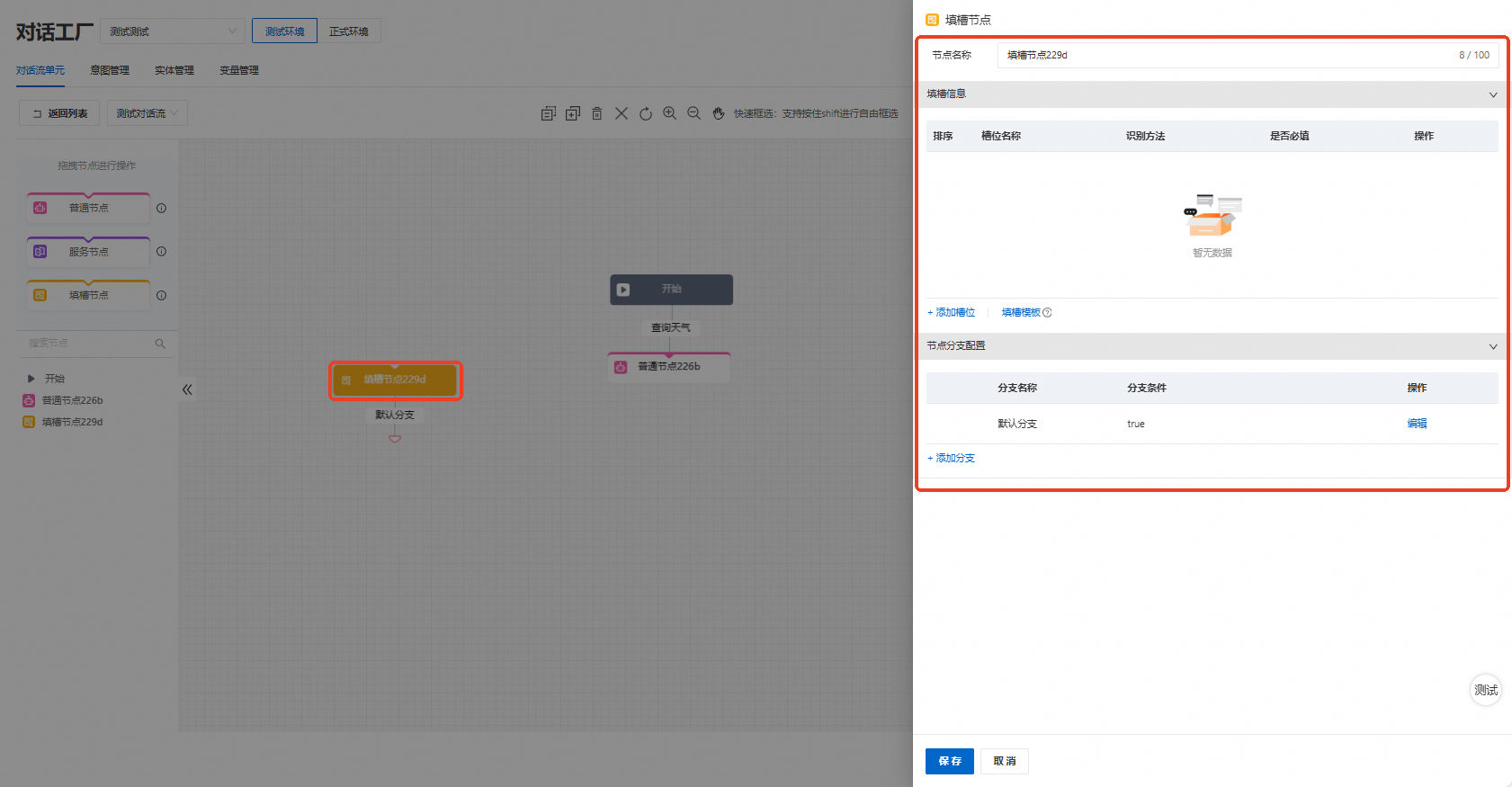Click the 保存 button
This screenshot has height=787, width=1512.
coord(950,761)
